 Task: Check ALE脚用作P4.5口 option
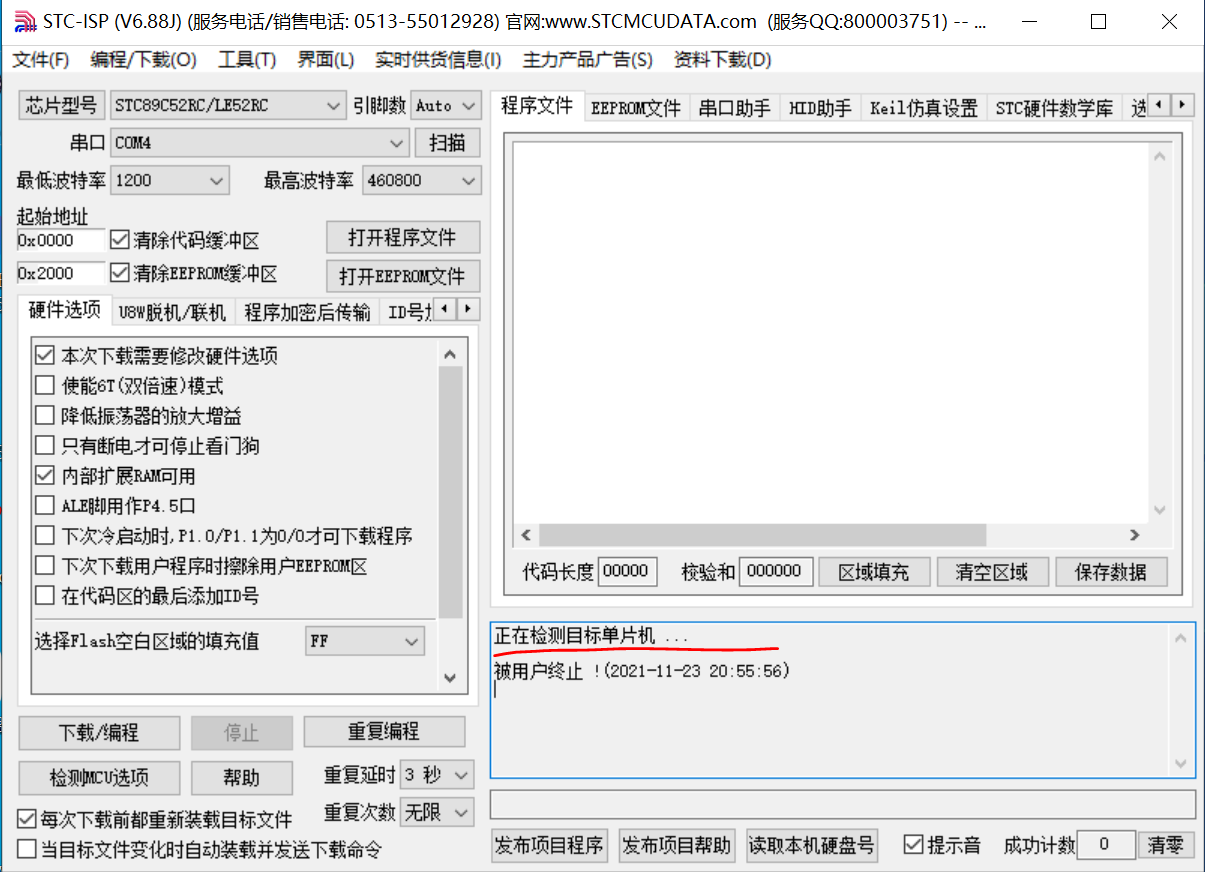pos(44,505)
